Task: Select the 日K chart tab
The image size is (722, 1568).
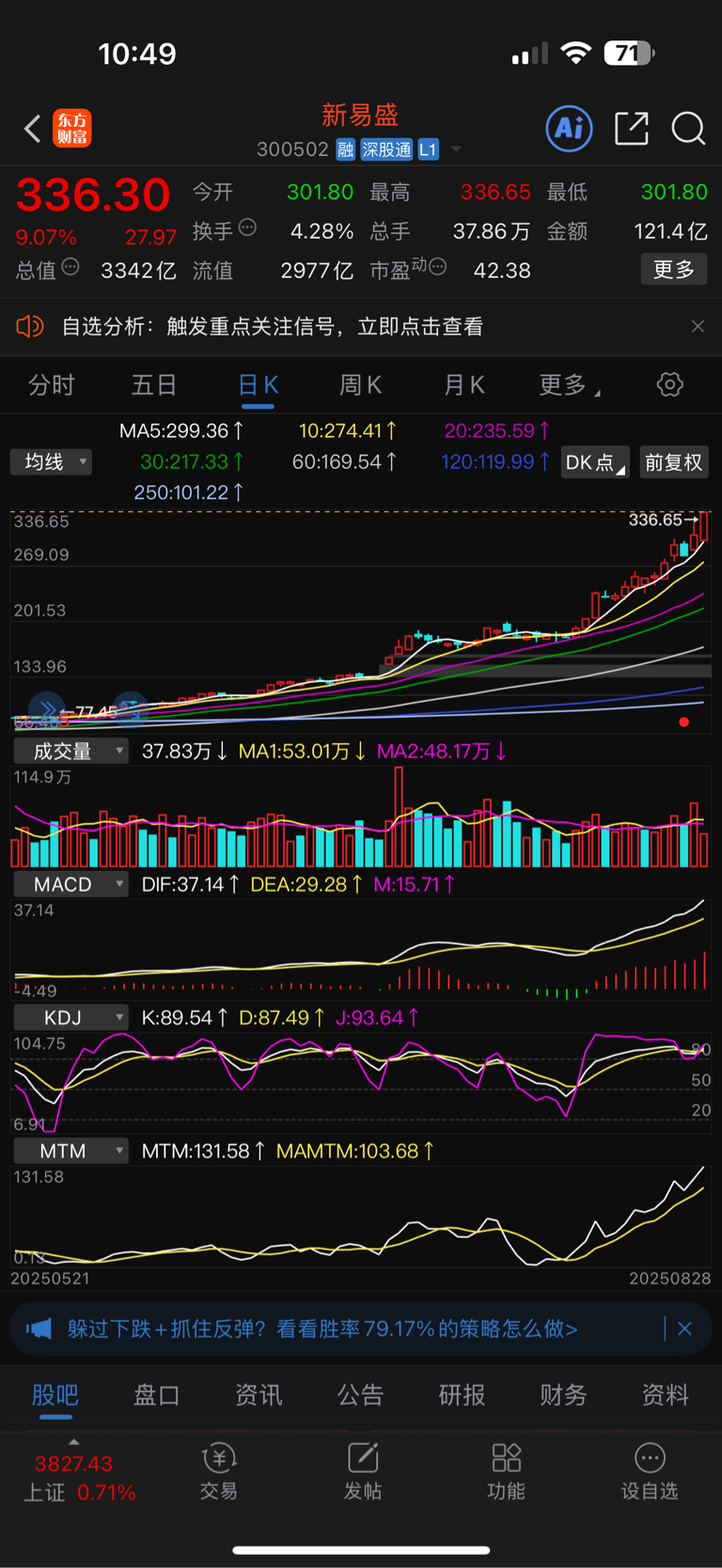Action: [x=258, y=385]
